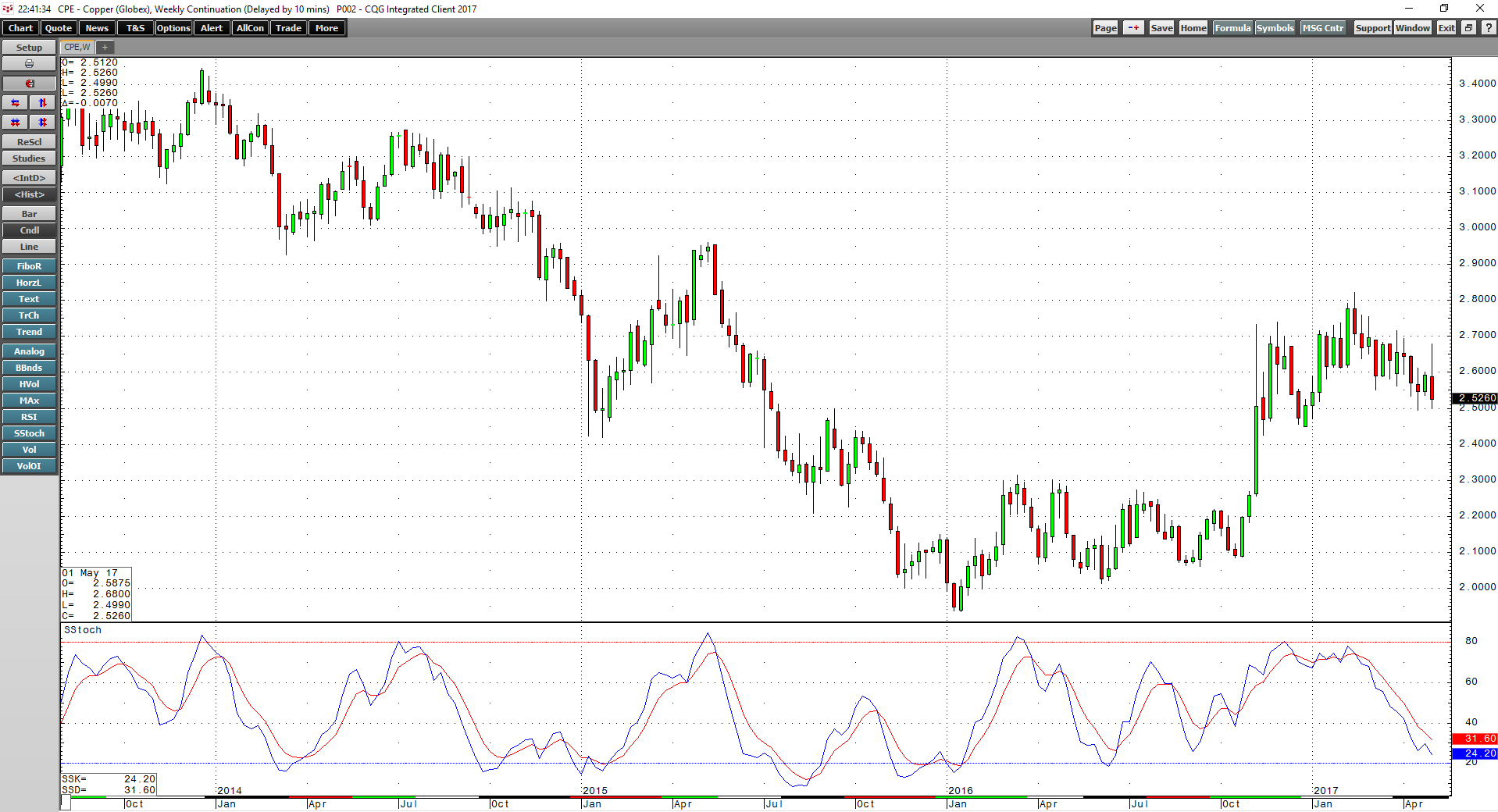The width and height of the screenshot is (1498, 812).
Task: Click the '+' to add a new chart tab
Action: pyautogui.click(x=105, y=47)
